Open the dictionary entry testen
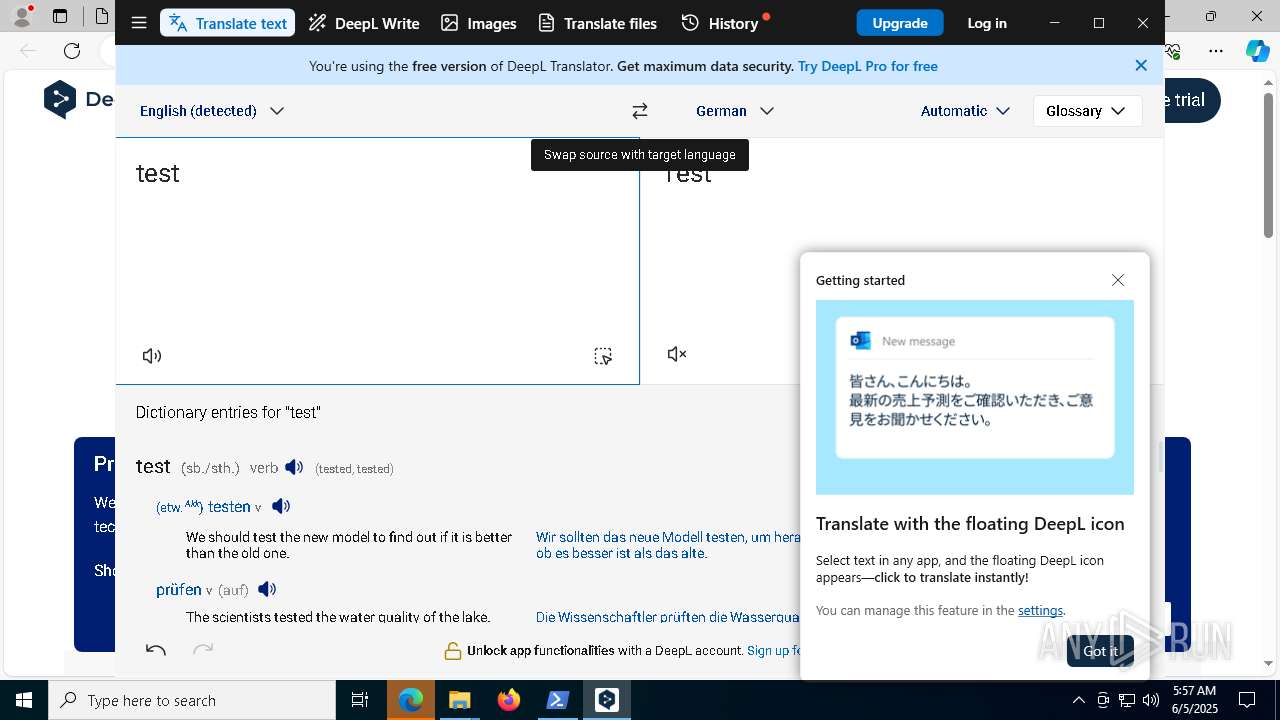The width and height of the screenshot is (1280, 720). tap(229, 507)
